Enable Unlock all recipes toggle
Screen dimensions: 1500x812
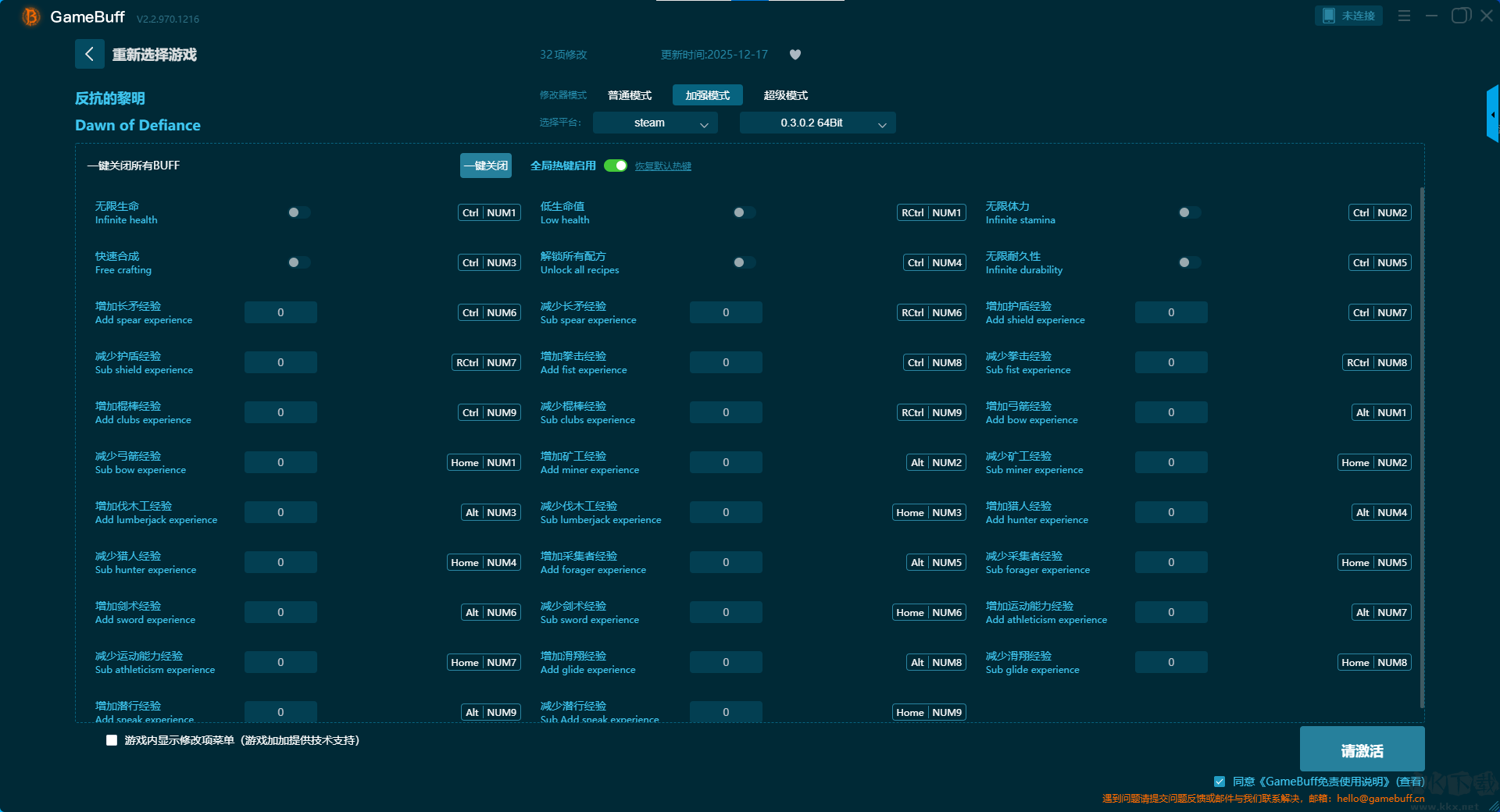pyautogui.click(x=744, y=262)
